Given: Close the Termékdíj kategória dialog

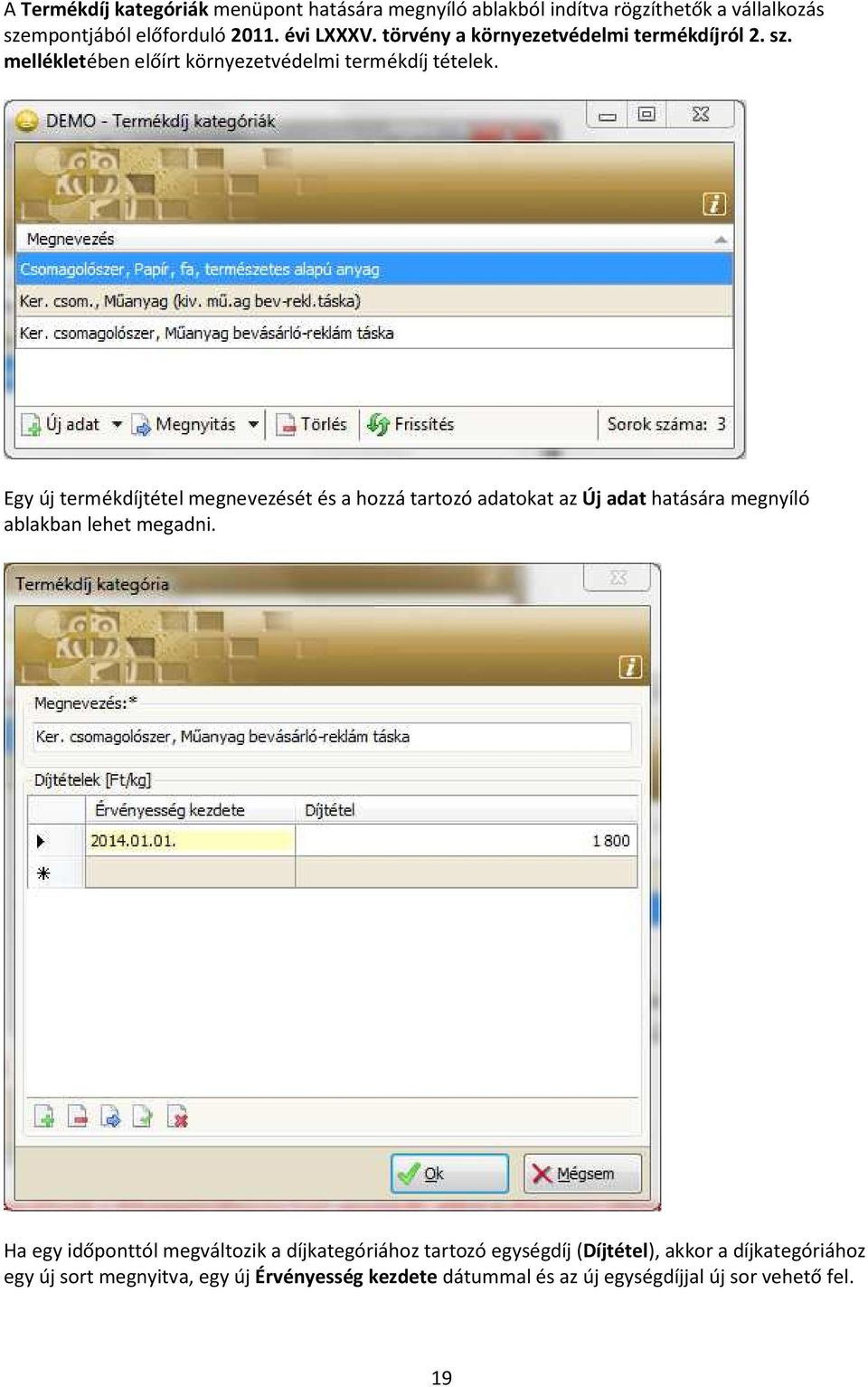Looking at the screenshot, I should tap(618, 578).
